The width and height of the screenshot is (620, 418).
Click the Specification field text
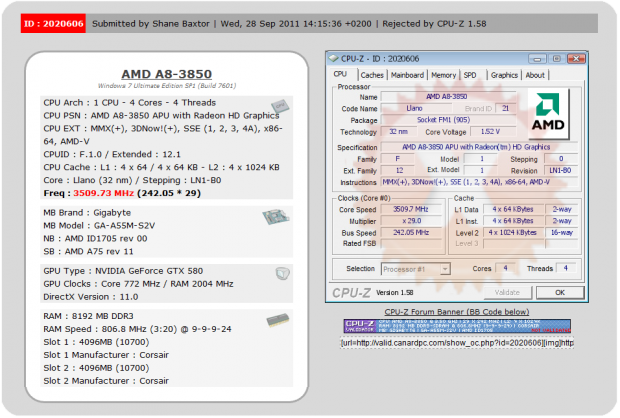tap(479, 147)
